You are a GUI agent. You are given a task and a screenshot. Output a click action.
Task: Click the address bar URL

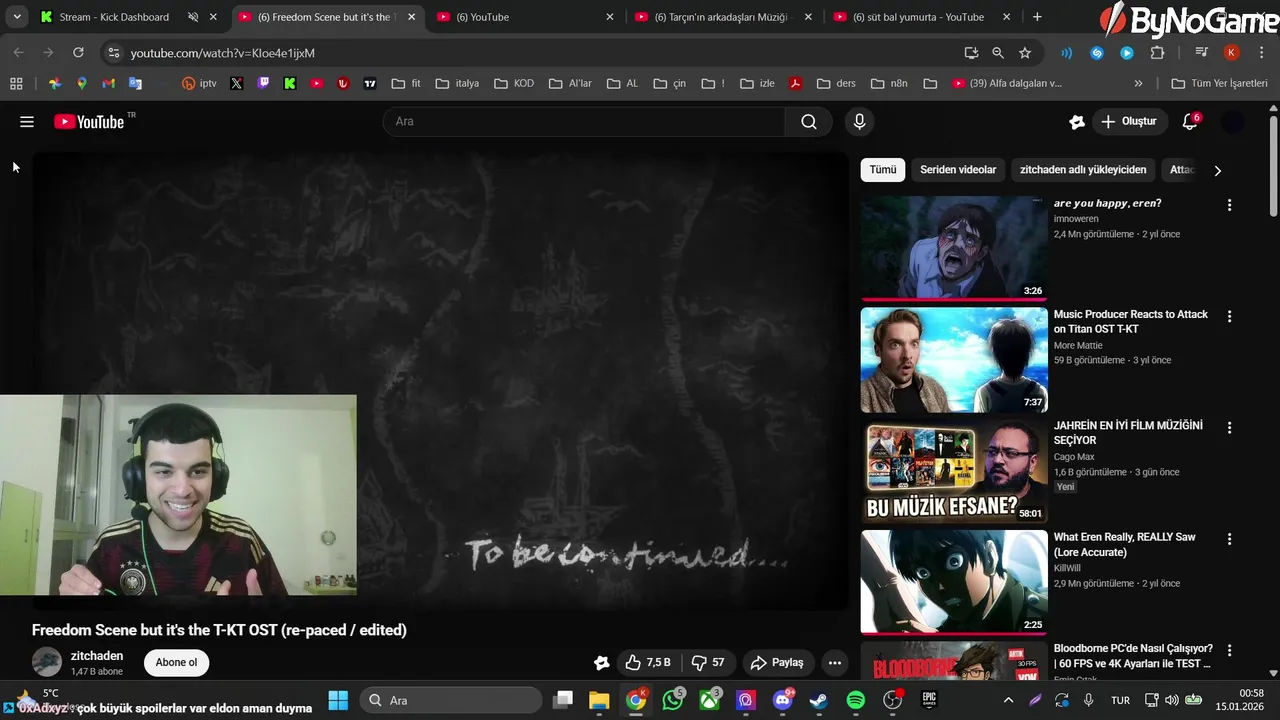pyautogui.click(x=222, y=53)
